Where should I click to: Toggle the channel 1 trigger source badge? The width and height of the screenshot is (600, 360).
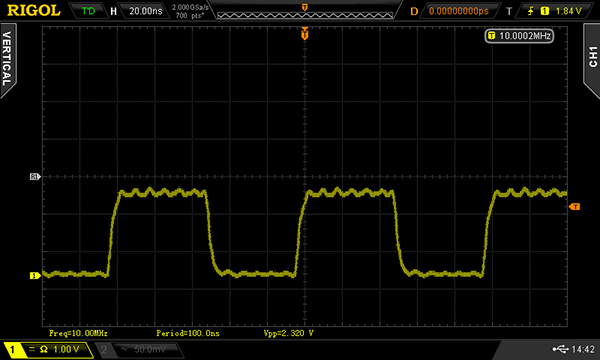tap(544, 11)
